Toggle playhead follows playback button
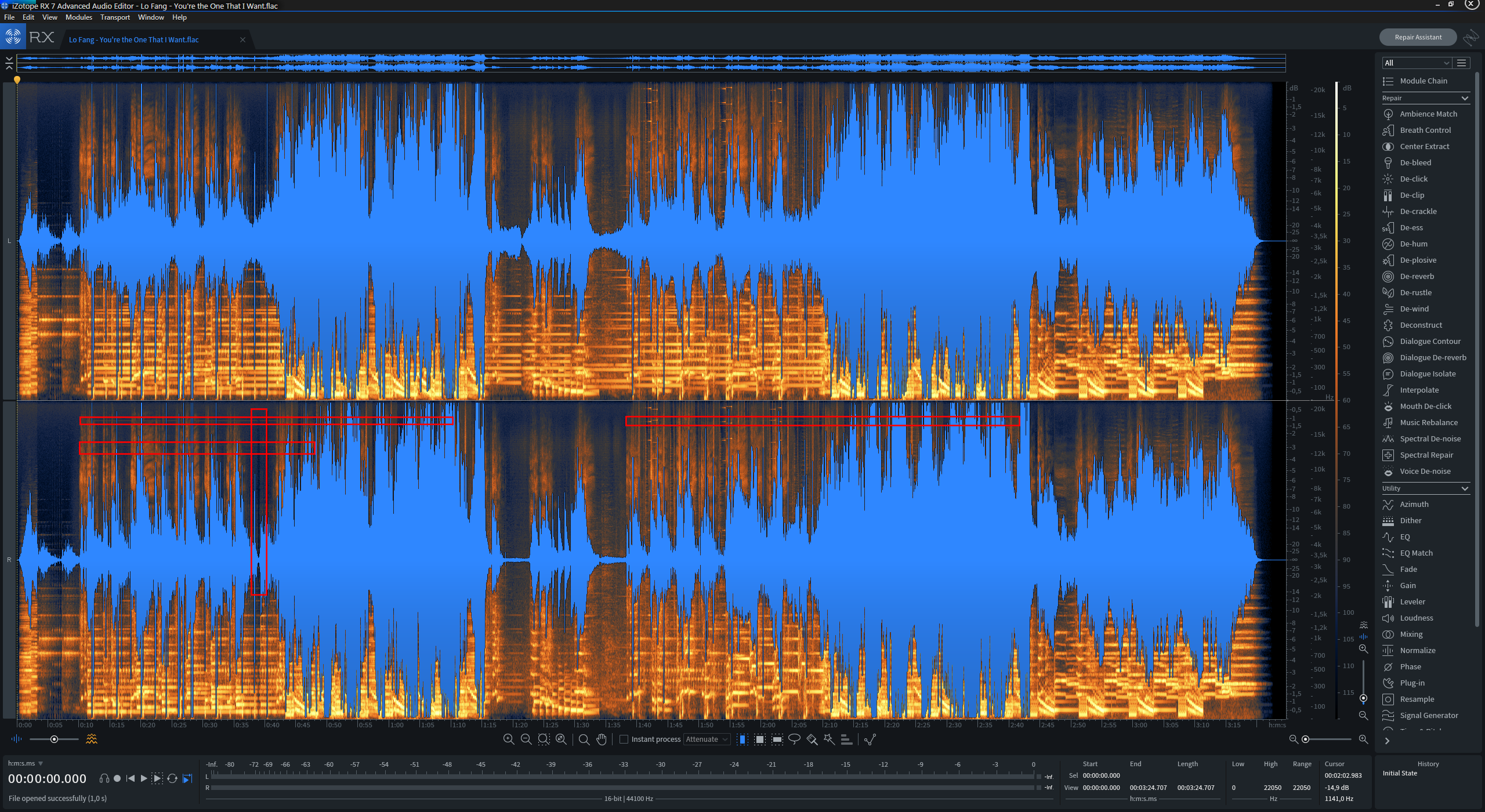 (187, 778)
